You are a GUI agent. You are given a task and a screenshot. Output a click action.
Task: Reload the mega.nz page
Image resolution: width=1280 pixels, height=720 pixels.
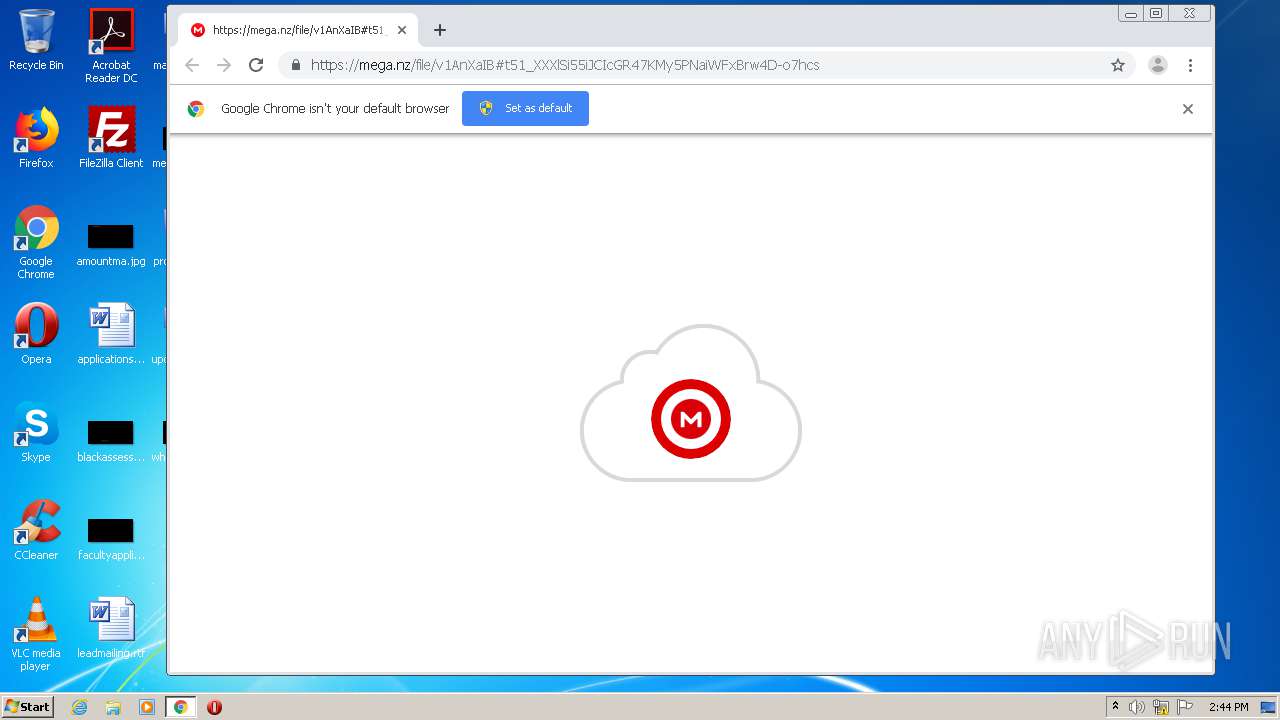[256, 65]
